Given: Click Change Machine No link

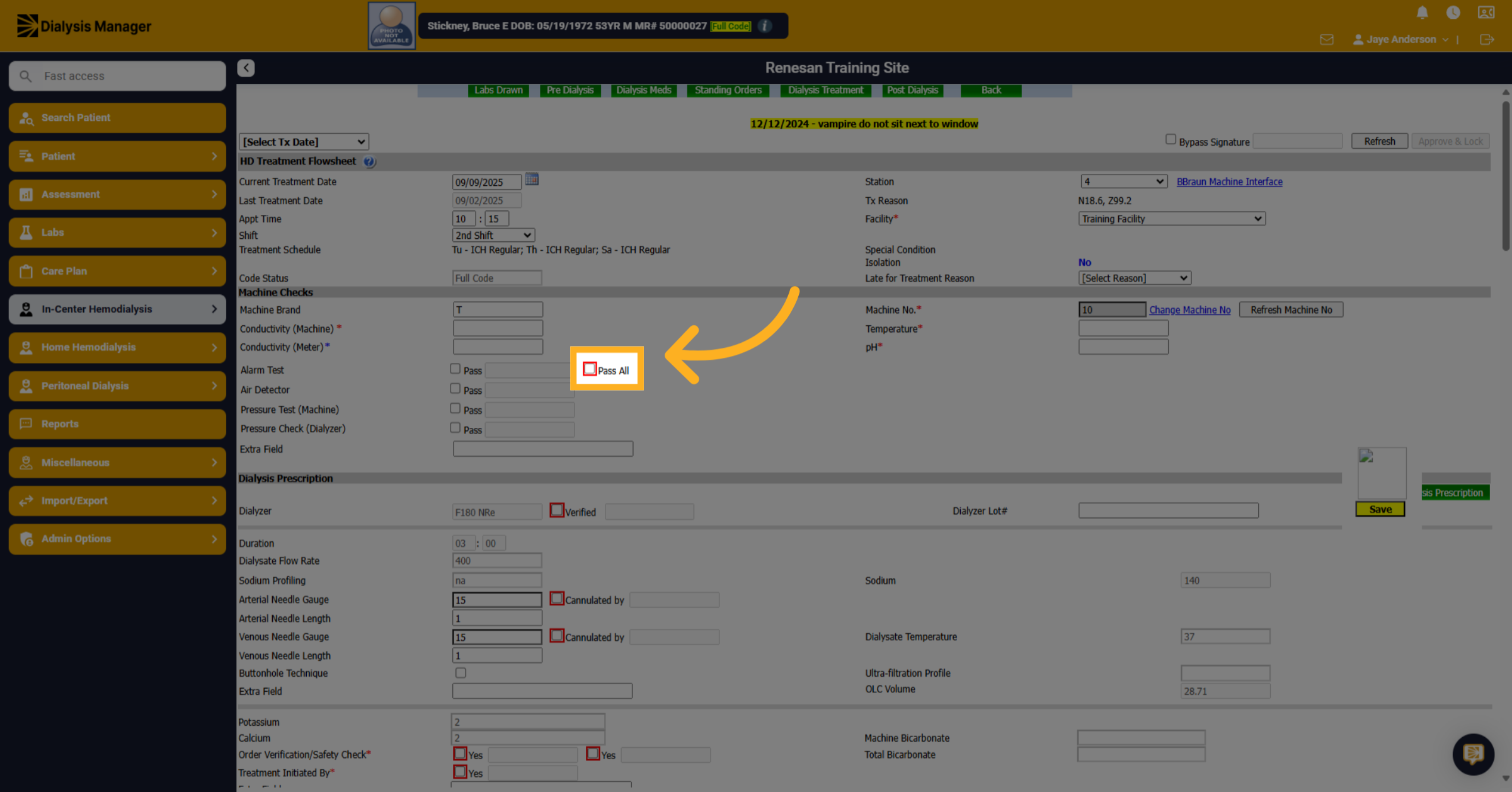Looking at the screenshot, I should click(1189, 310).
